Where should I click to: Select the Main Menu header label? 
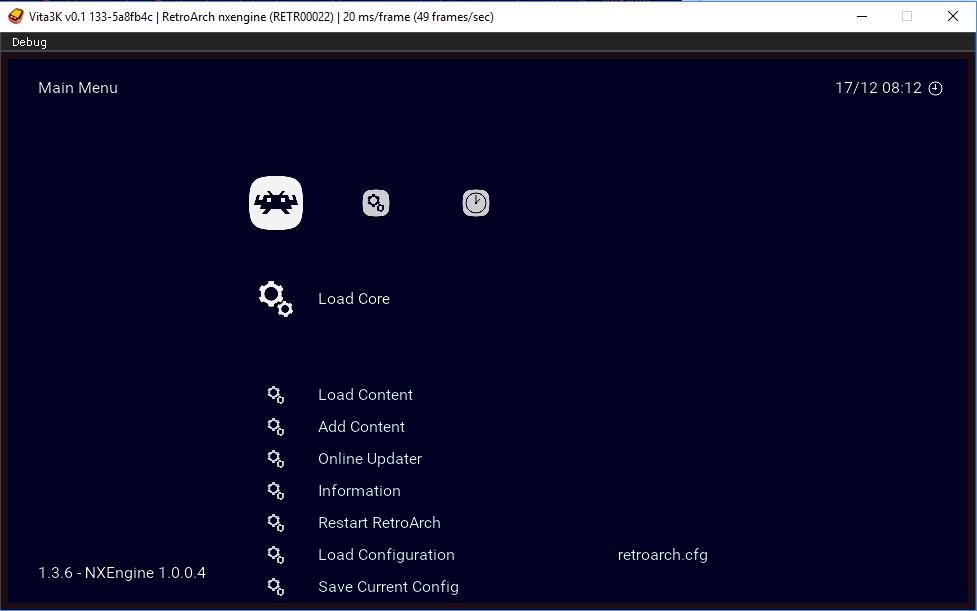[x=77, y=88]
